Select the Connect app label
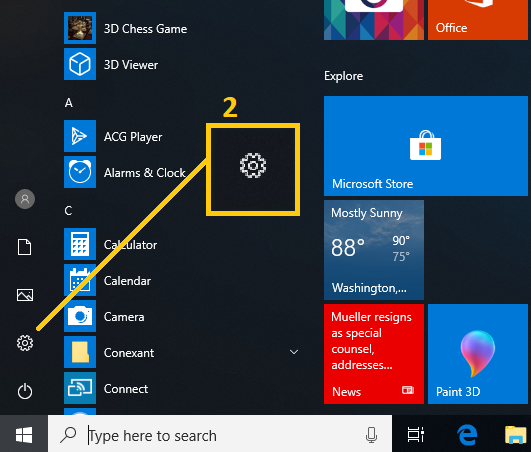Screen dimensions: 531x452 (126, 389)
